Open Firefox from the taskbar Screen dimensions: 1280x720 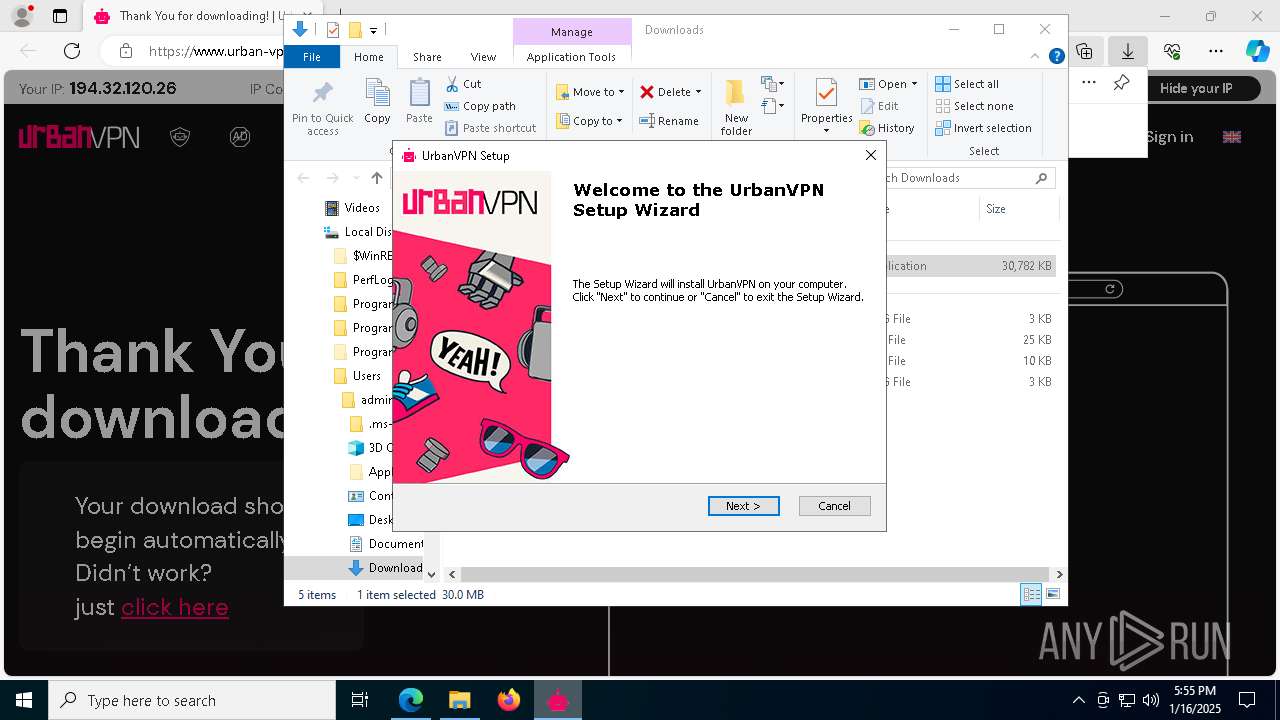(508, 700)
